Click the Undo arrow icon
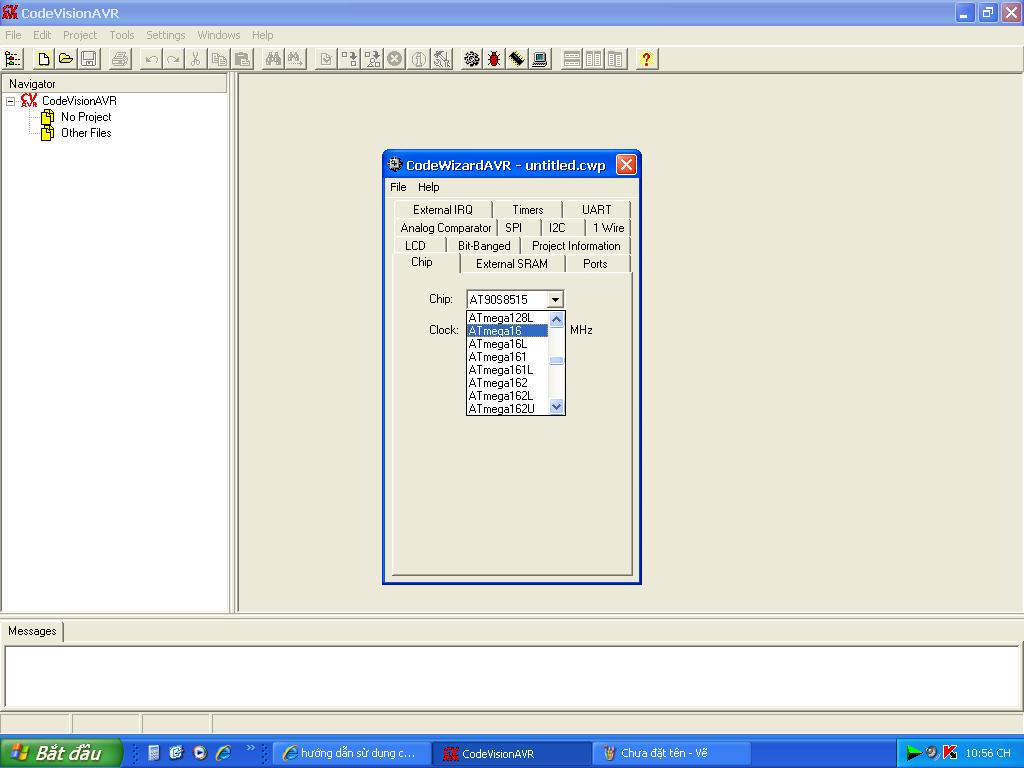 (x=151, y=59)
